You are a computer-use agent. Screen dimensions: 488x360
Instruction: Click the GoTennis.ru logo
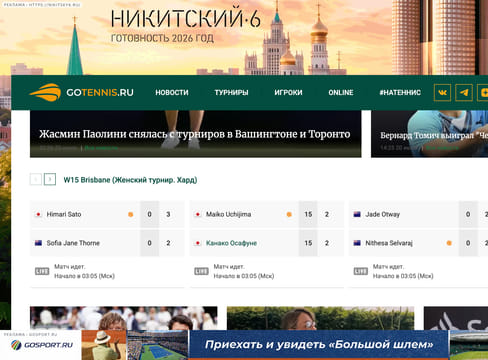pos(81,92)
